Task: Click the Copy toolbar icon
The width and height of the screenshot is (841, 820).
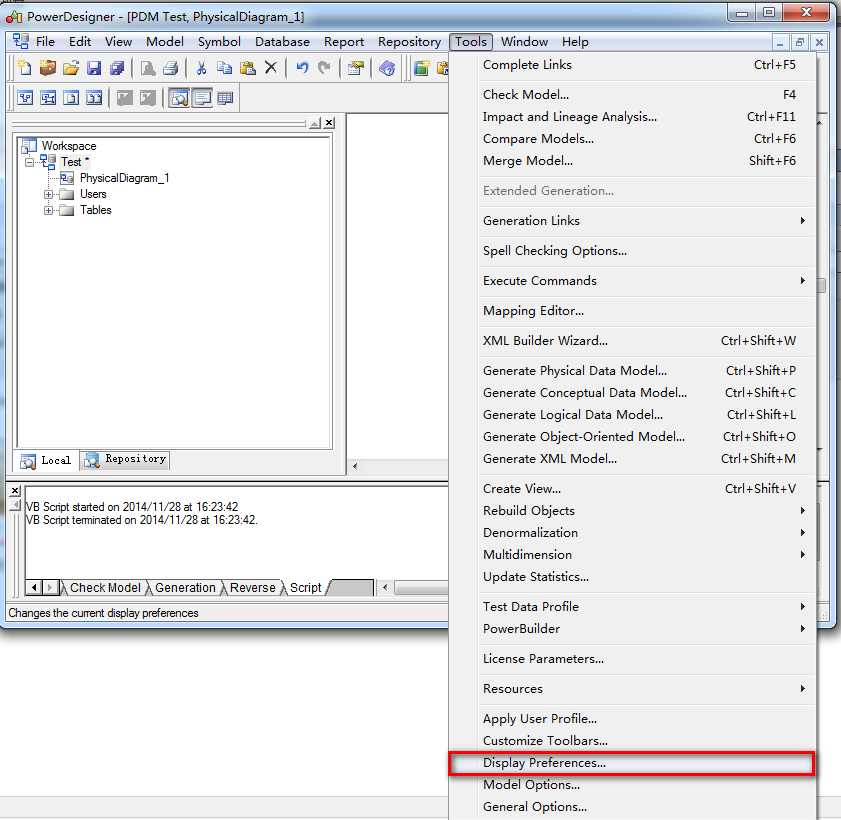Action: pyautogui.click(x=224, y=68)
